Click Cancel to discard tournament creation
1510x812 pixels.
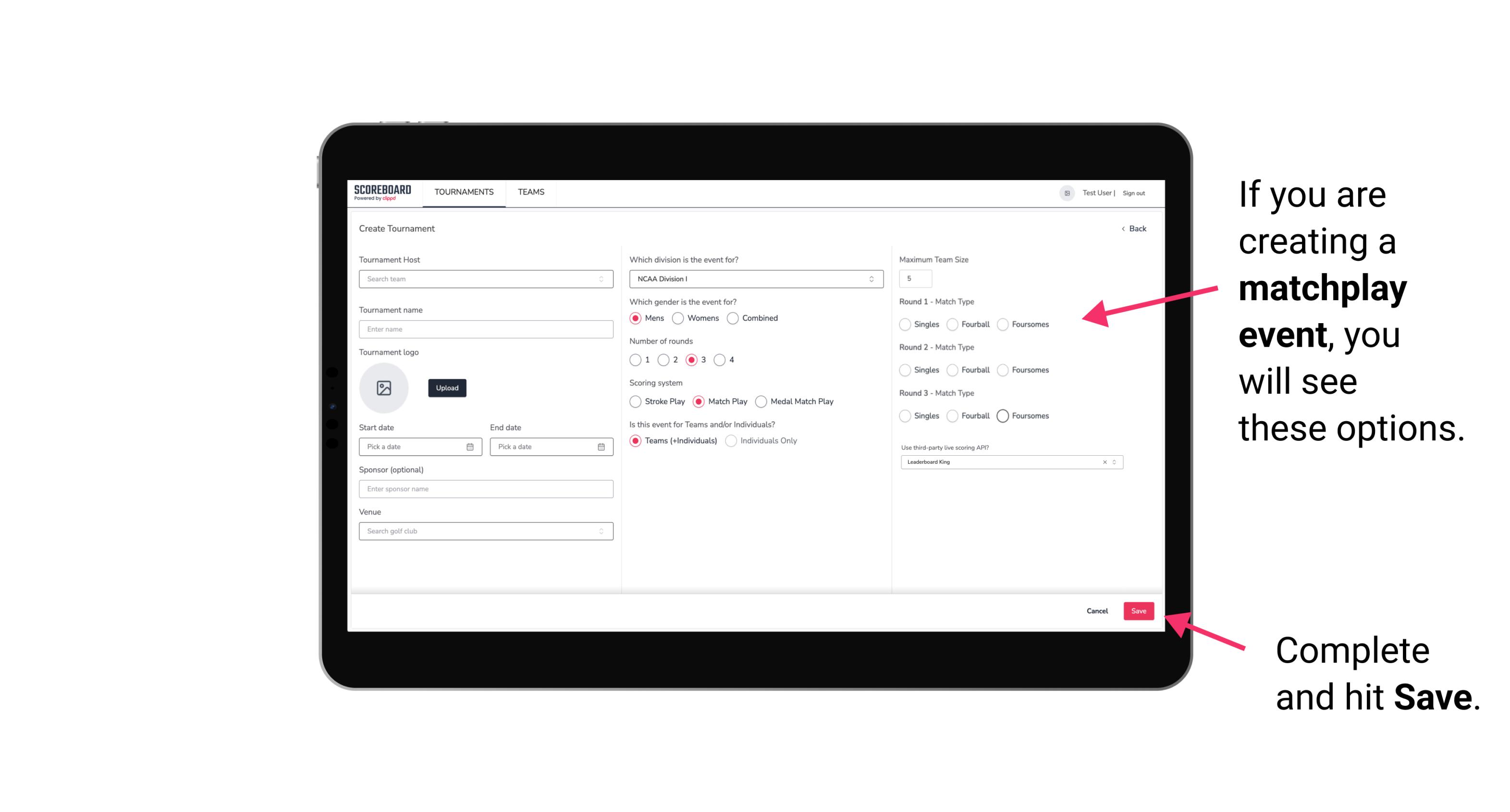[1097, 610]
